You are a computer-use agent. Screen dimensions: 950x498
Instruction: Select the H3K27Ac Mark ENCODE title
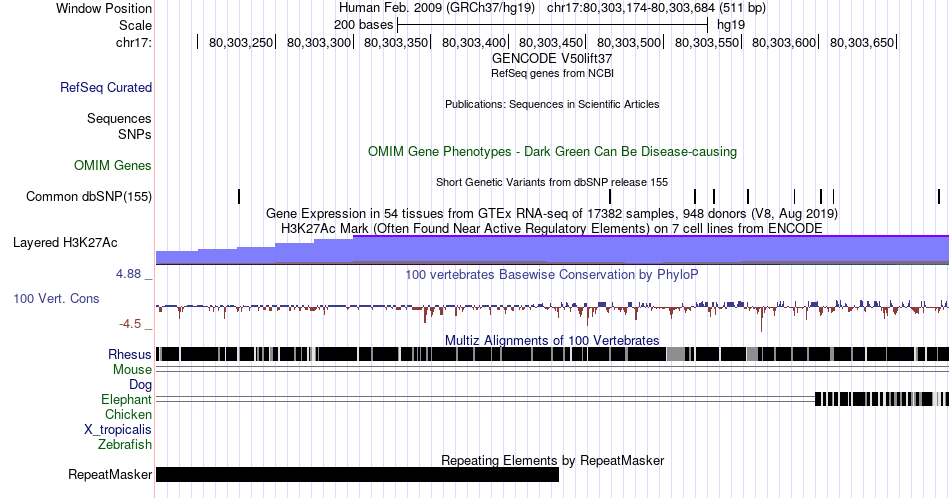pyautogui.click(x=552, y=228)
